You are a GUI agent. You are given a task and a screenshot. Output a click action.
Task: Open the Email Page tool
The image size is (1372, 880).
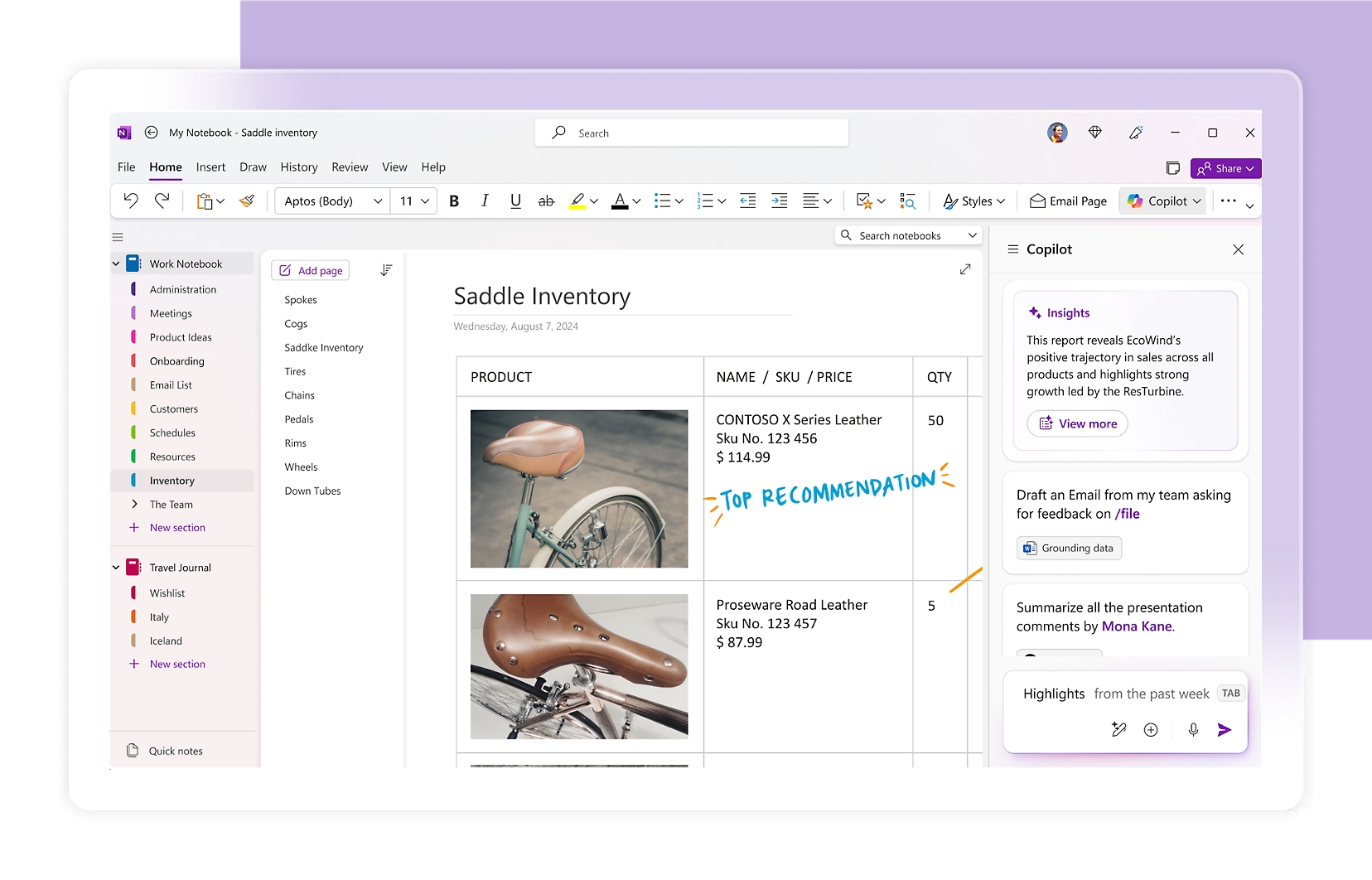coord(1068,201)
